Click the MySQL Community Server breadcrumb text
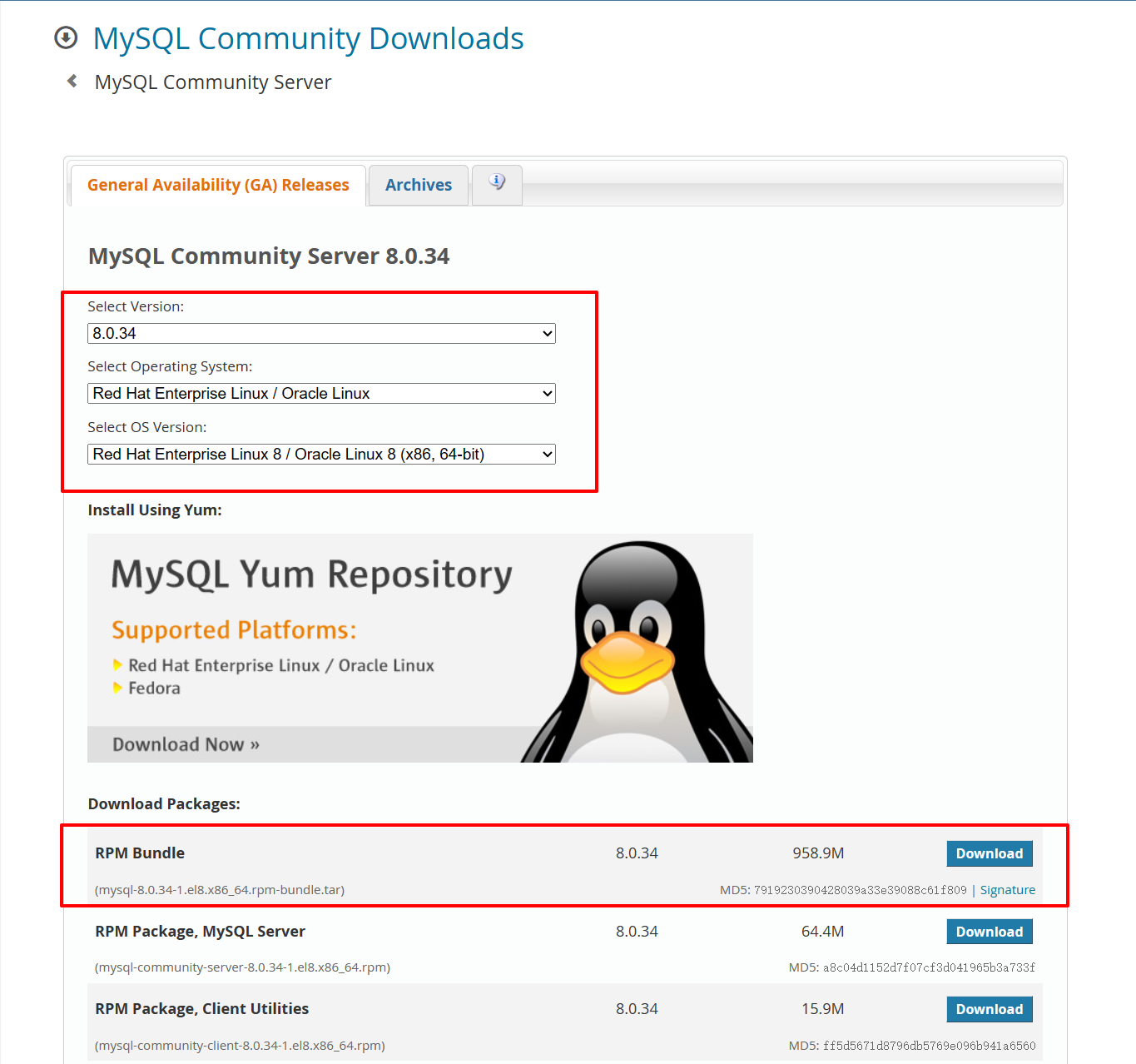Image resolution: width=1136 pixels, height=1064 pixels. [213, 82]
